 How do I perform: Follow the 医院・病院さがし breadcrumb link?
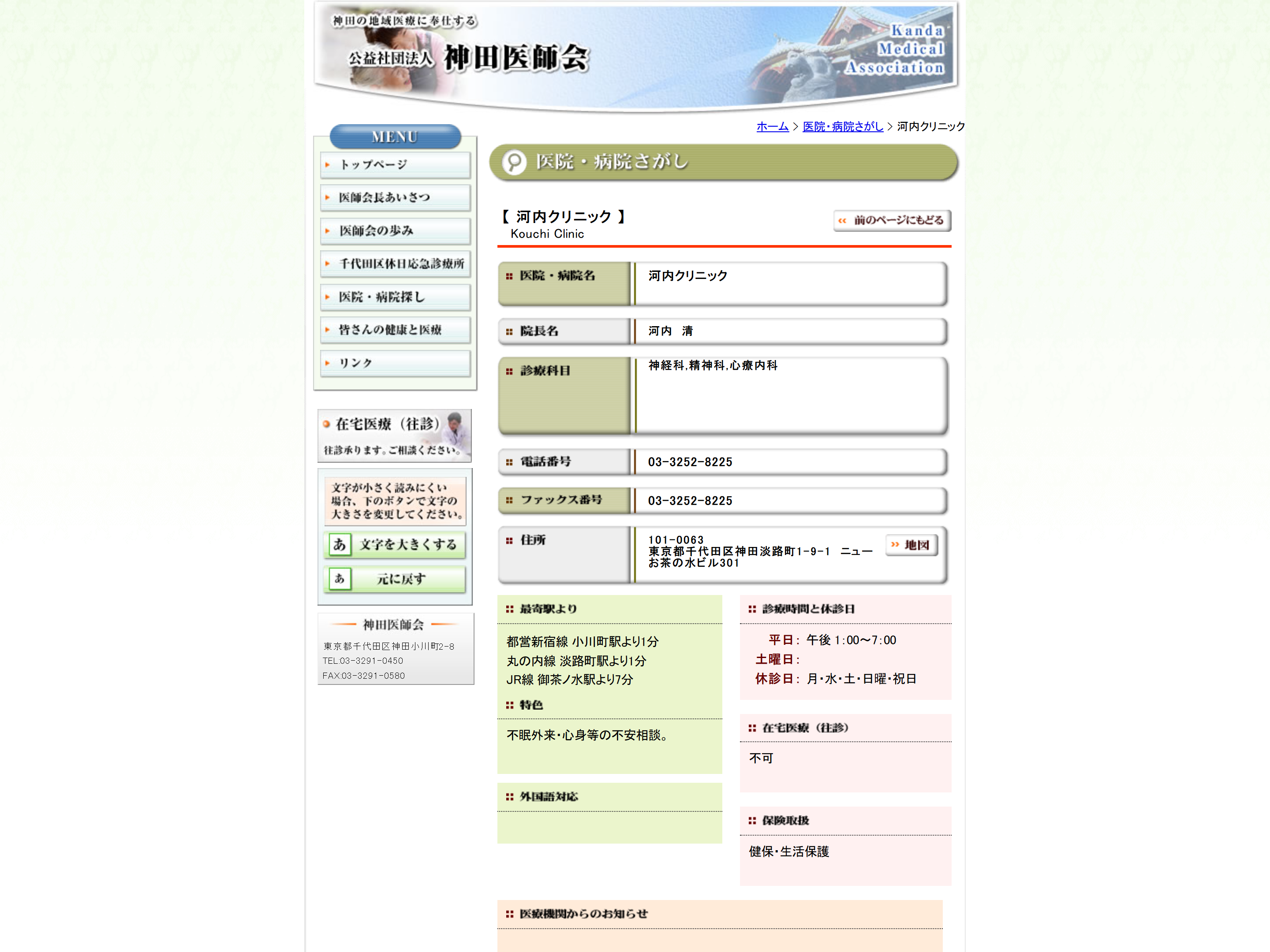point(842,126)
